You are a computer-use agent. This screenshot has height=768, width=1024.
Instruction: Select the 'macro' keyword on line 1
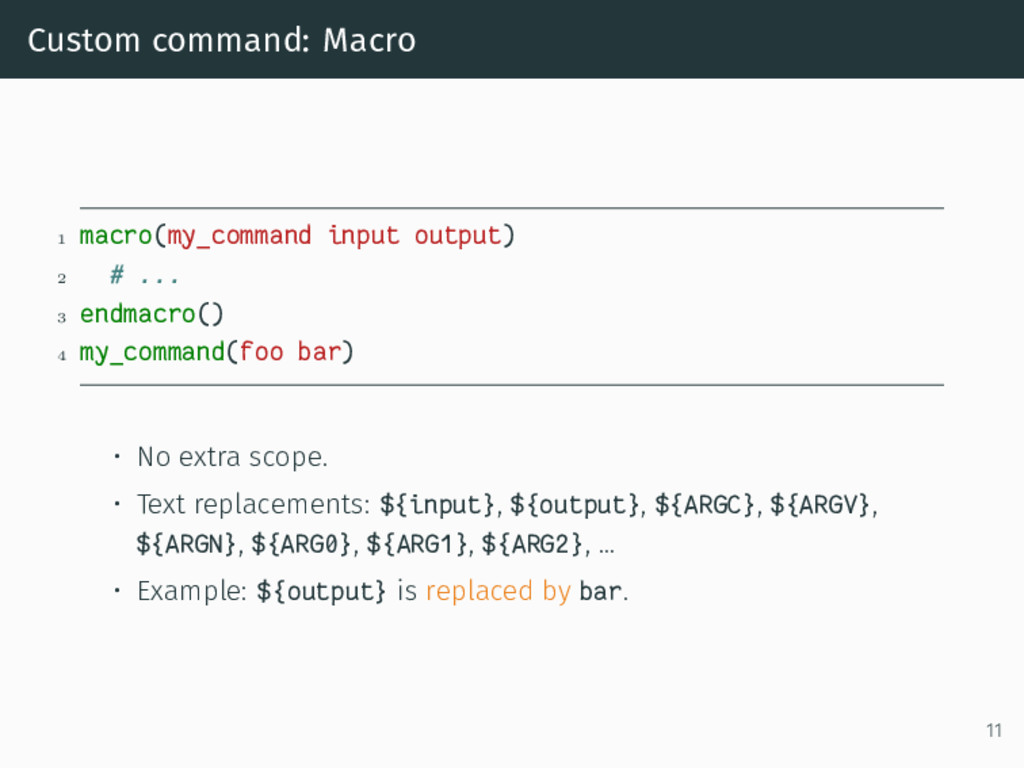116,235
